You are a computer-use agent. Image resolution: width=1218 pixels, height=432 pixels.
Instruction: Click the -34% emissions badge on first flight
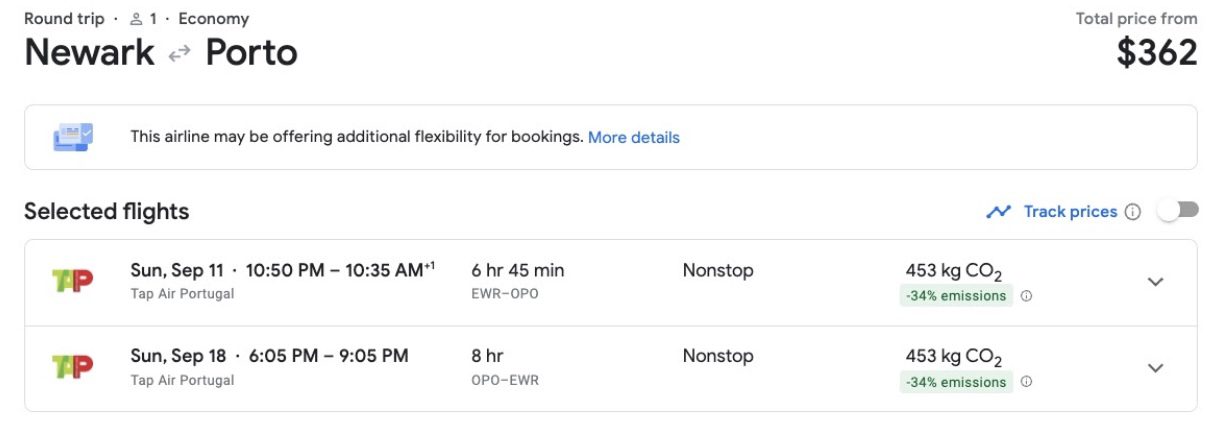click(956, 296)
